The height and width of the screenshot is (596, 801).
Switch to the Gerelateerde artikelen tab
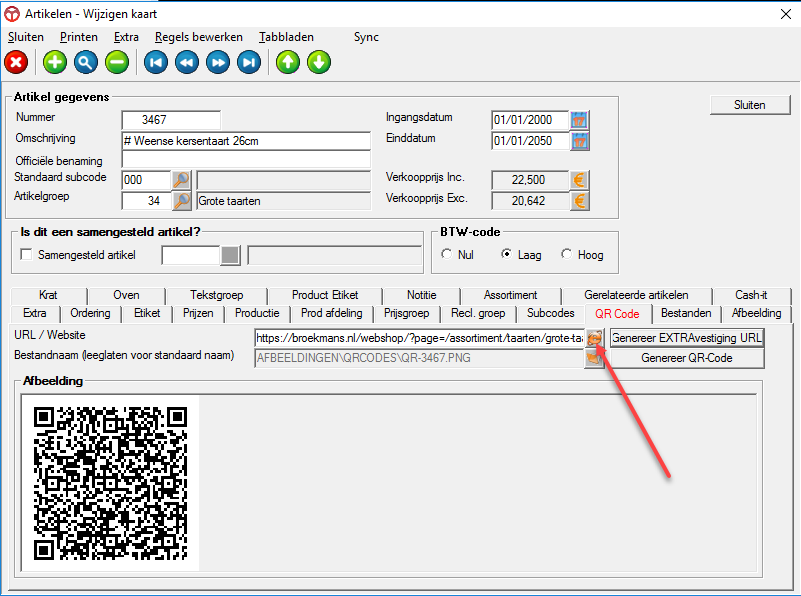pyautogui.click(x=636, y=295)
